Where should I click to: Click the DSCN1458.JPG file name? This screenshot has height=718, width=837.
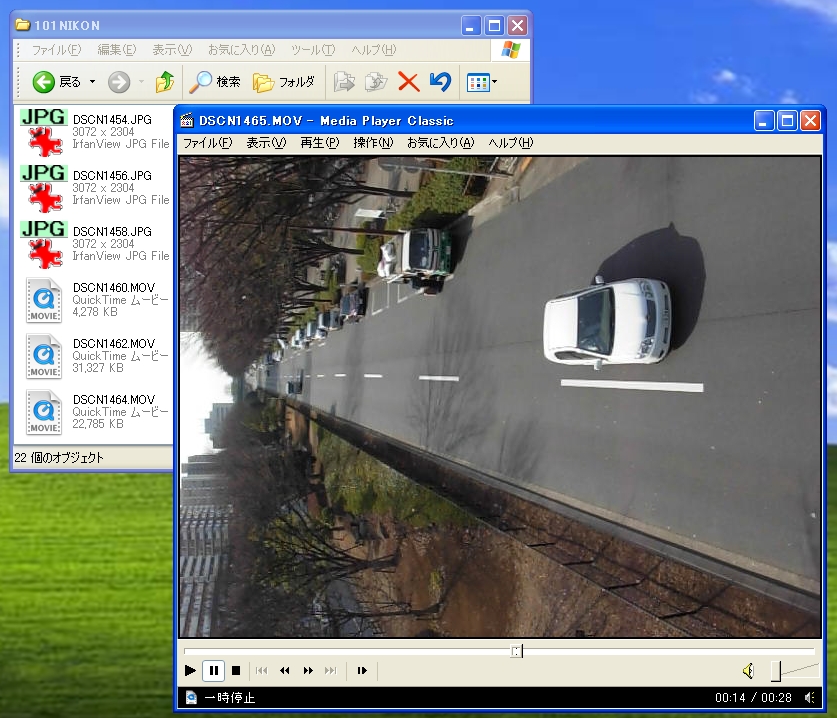pos(112,232)
